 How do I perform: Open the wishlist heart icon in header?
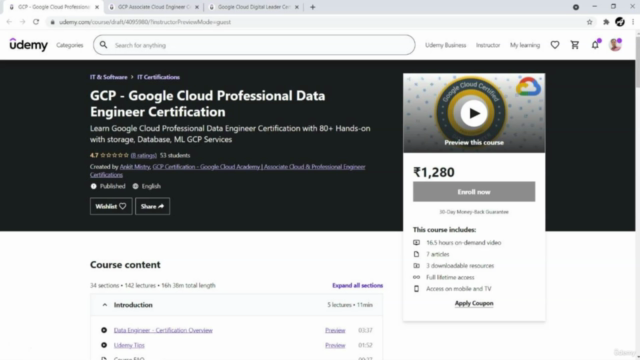coord(555,45)
